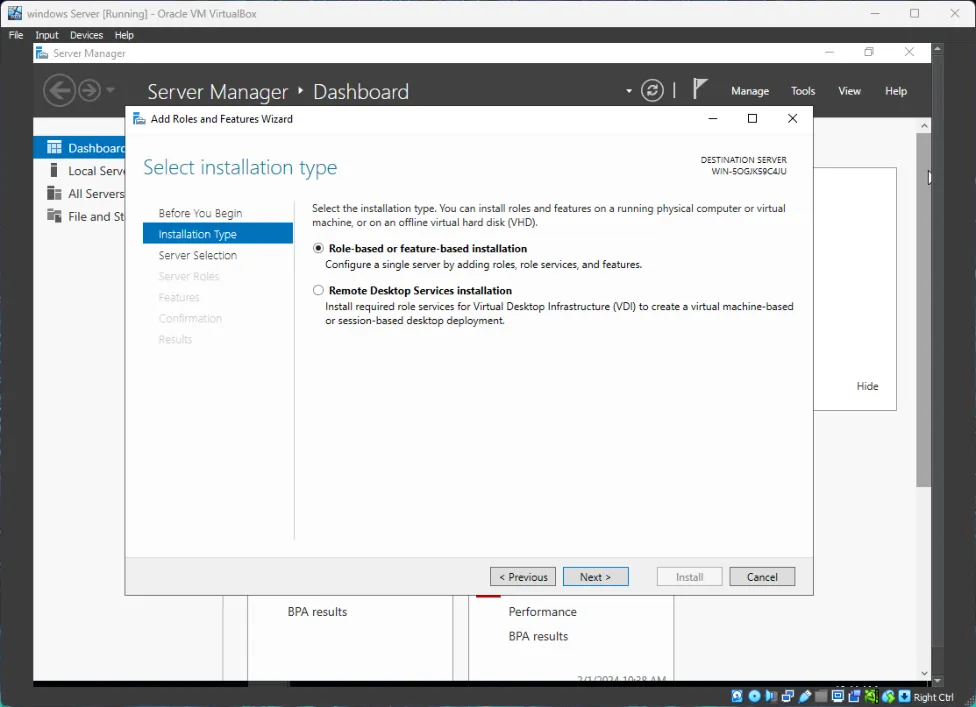Click the grayed-out Install button
Screen dimensions: 976x707
click(x=689, y=577)
